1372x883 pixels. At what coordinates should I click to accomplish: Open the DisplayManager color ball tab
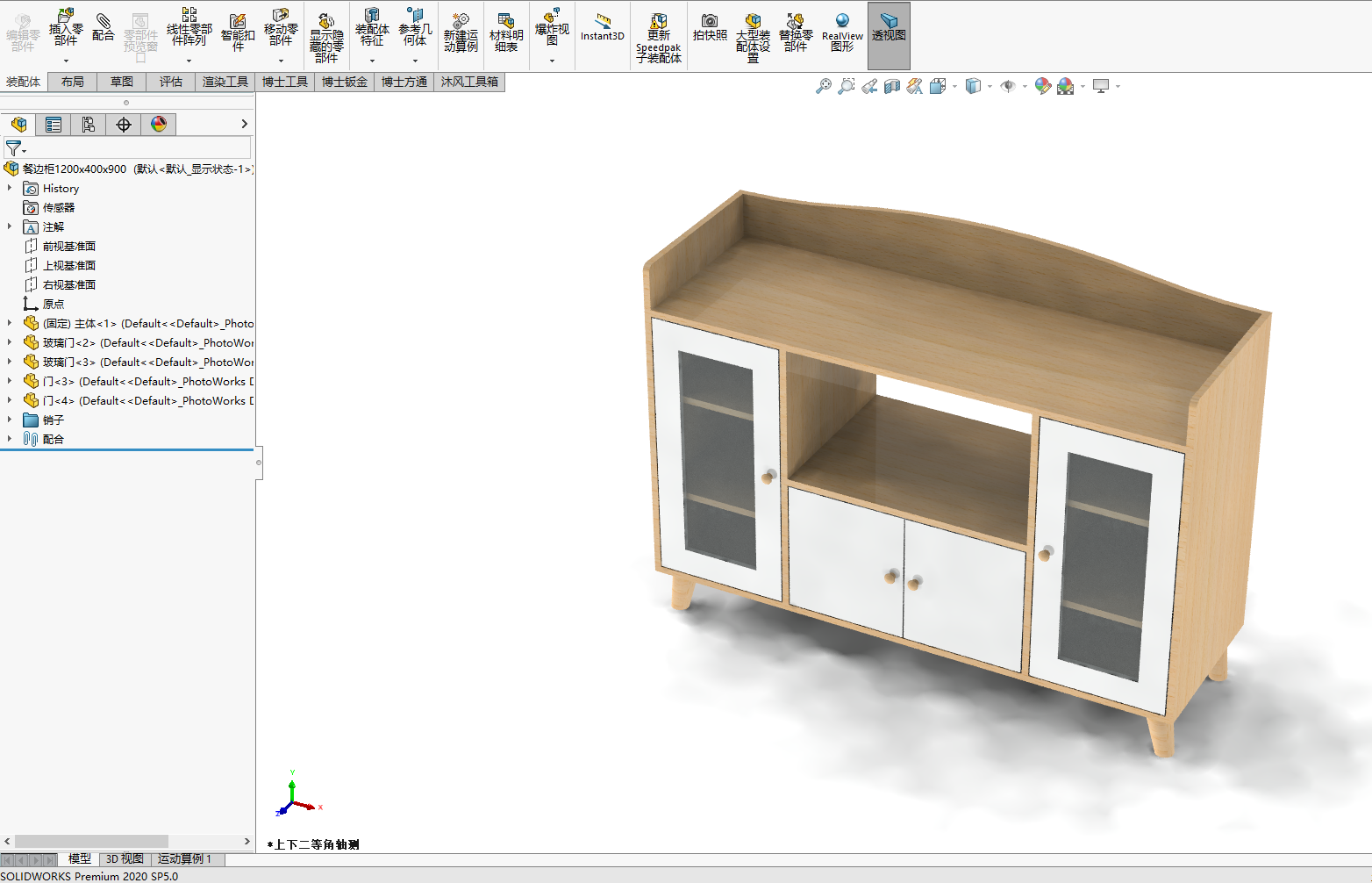coord(159,125)
